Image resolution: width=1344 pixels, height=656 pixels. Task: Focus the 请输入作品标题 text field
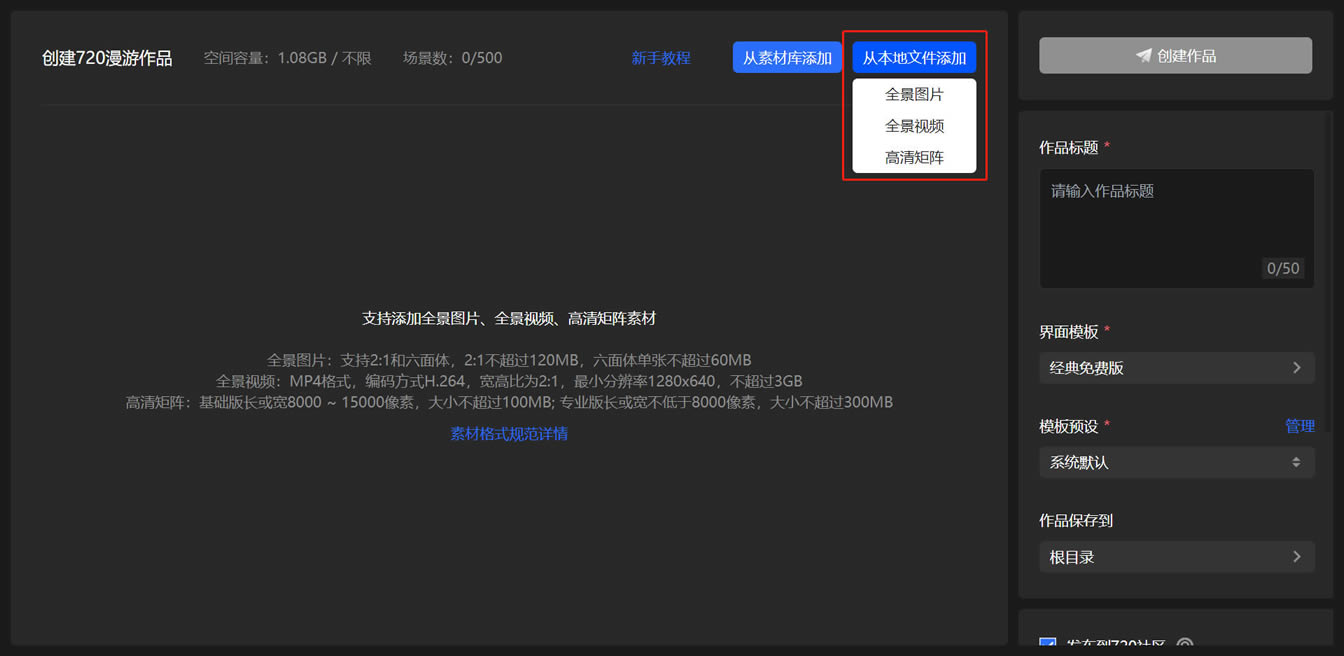point(1176,229)
